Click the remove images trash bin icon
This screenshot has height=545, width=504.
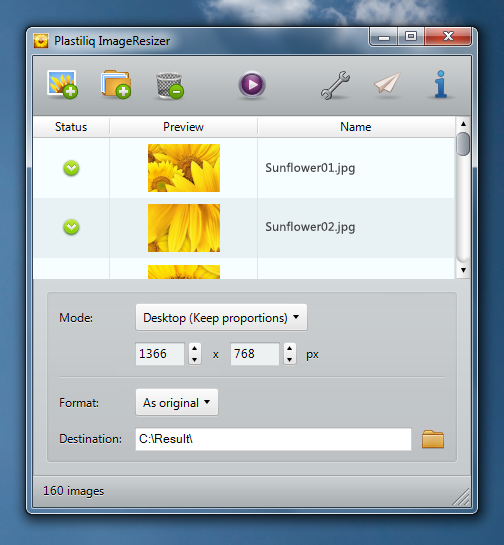click(x=170, y=86)
